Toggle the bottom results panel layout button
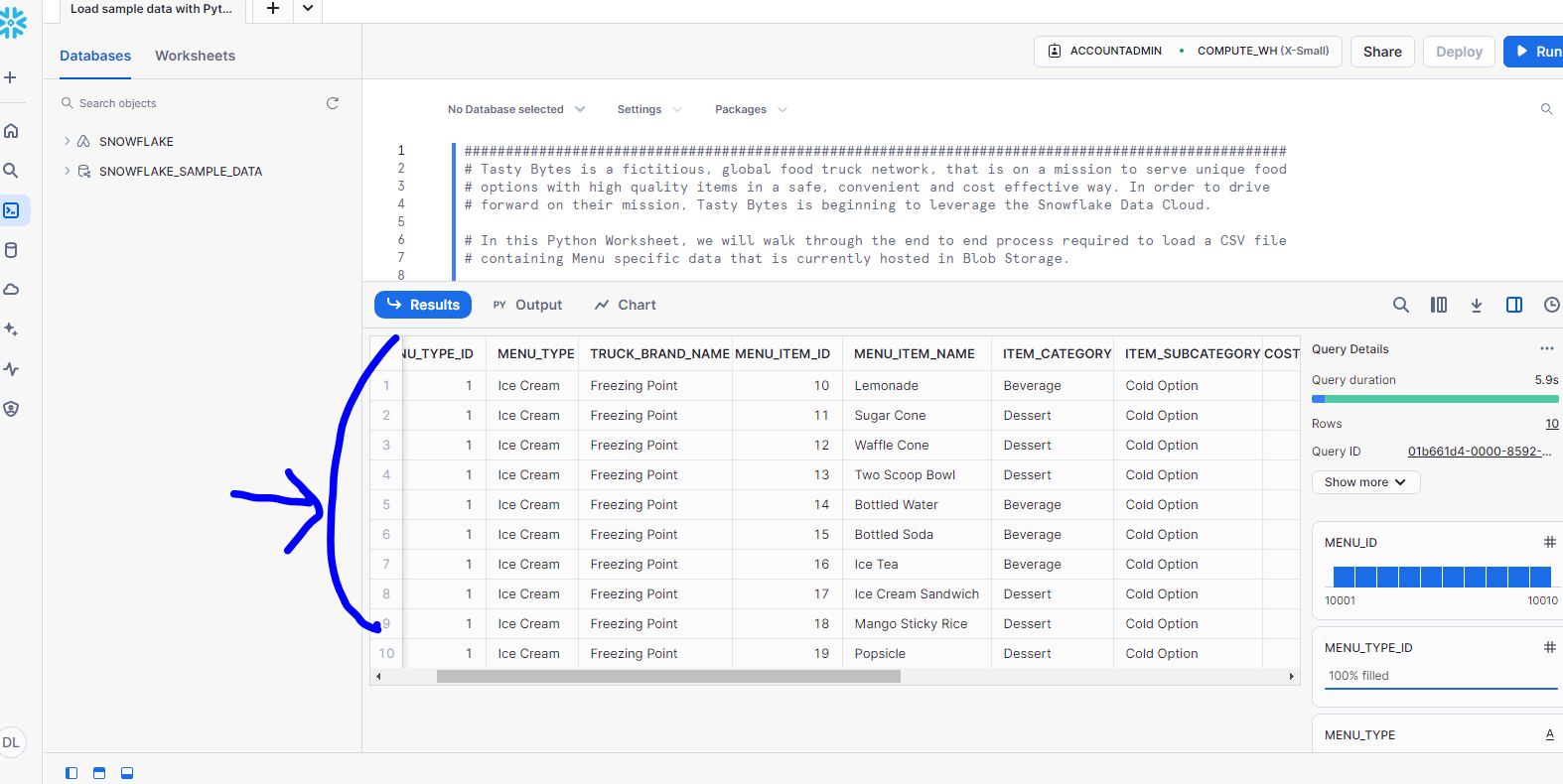Image resolution: width=1563 pixels, height=784 pixels. click(x=127, y=773)
